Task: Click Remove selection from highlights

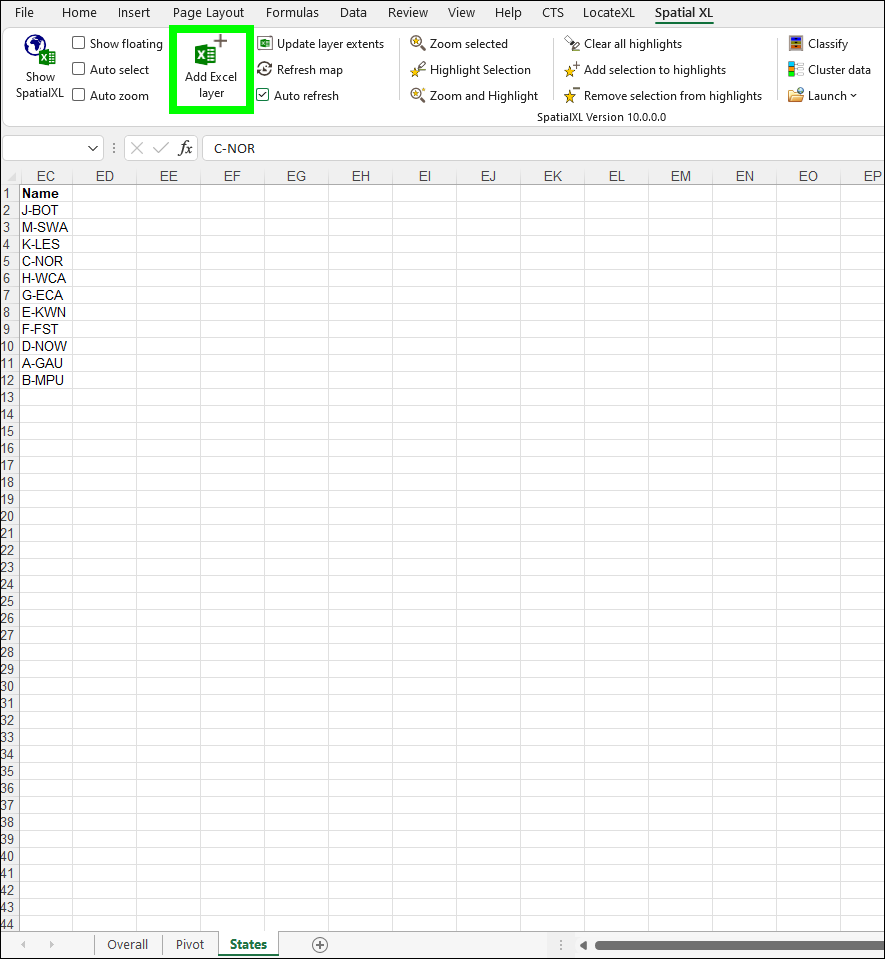Action: pyautogui.click(x=672, y=96)
